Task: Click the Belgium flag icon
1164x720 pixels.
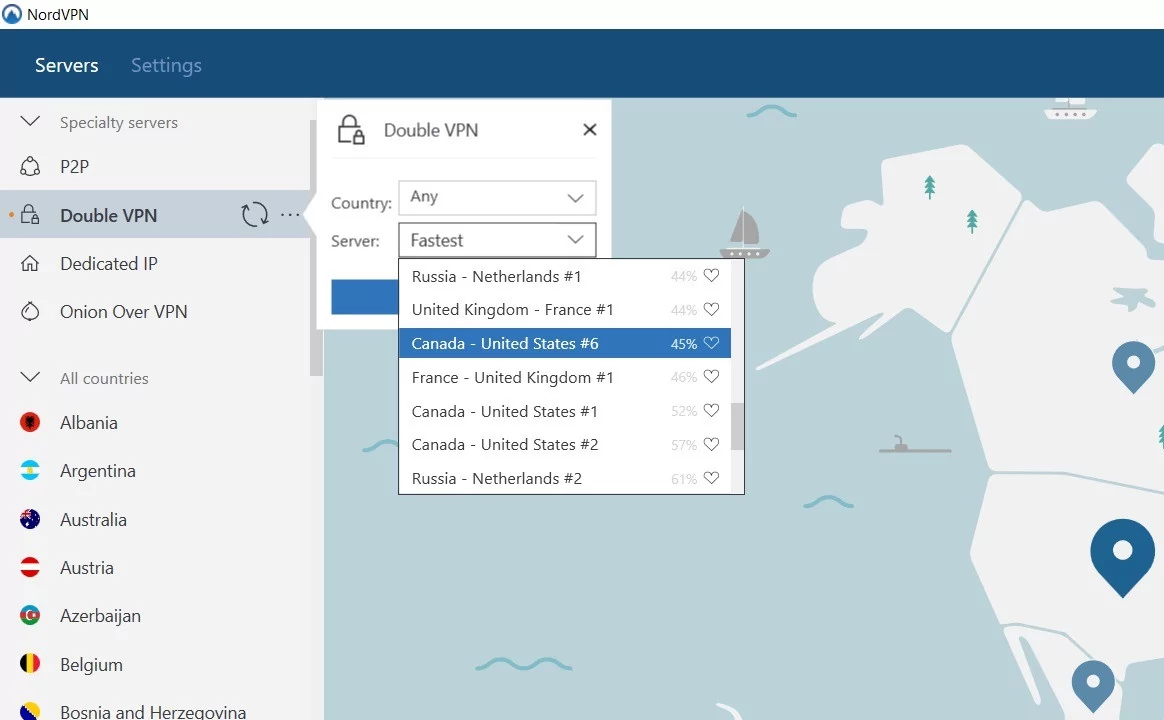Action: 30,664
